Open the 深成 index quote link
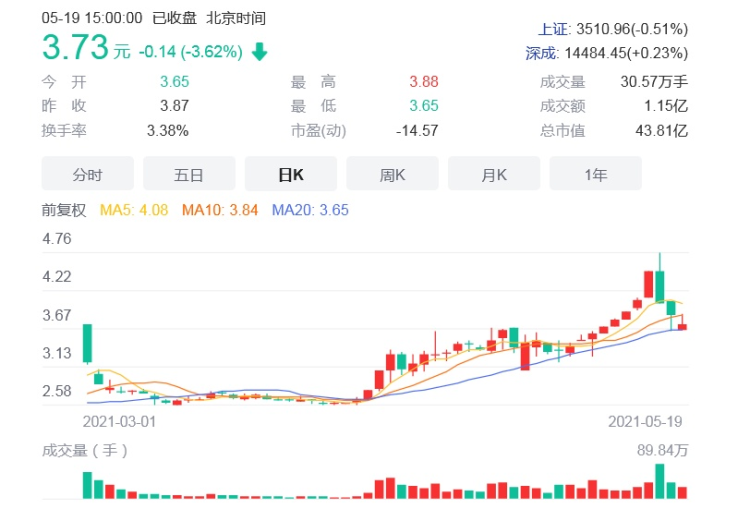 coord(541,53)
